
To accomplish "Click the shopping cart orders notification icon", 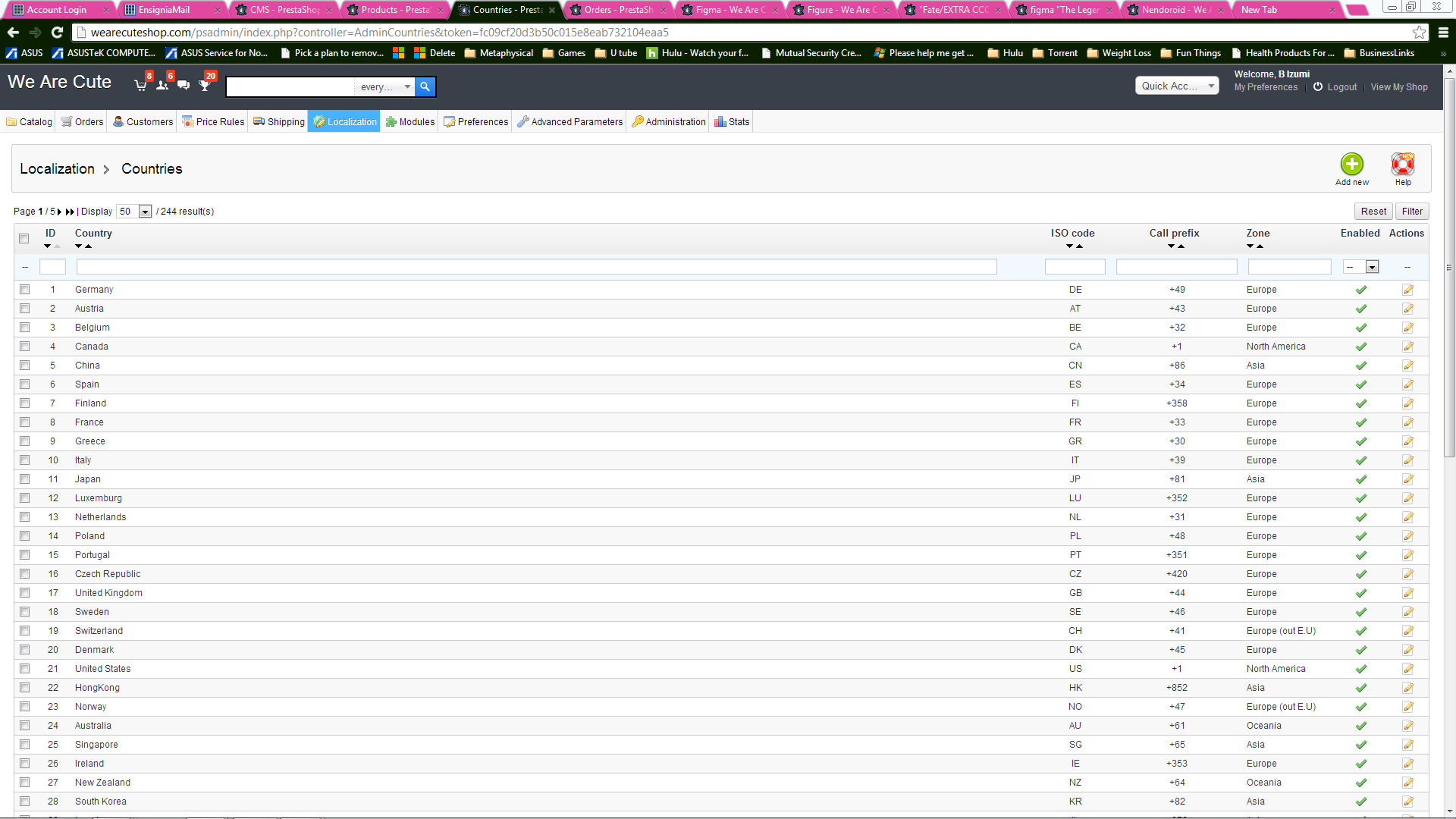I will click(x=140, y=85).
